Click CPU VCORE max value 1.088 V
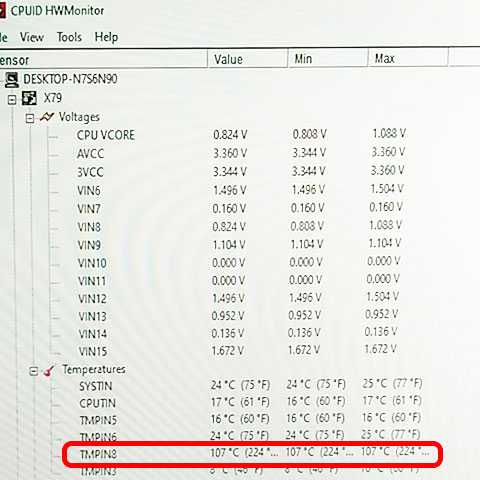 tap(389, 134)
